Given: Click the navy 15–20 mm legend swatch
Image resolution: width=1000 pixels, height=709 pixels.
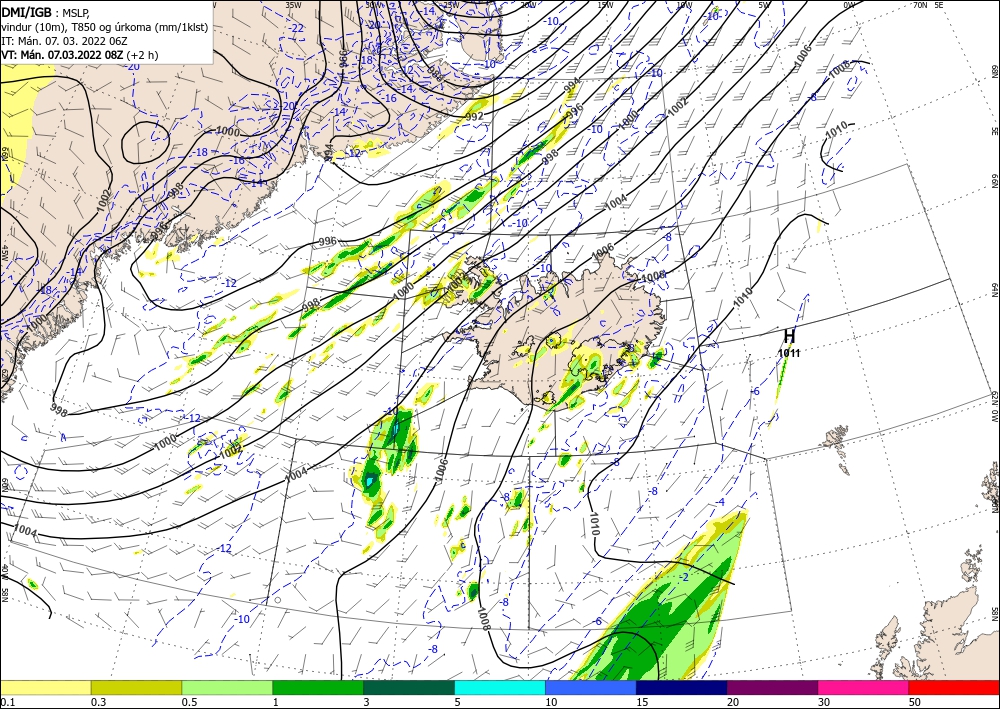Looking at the screenshot, I should point(682,687).
